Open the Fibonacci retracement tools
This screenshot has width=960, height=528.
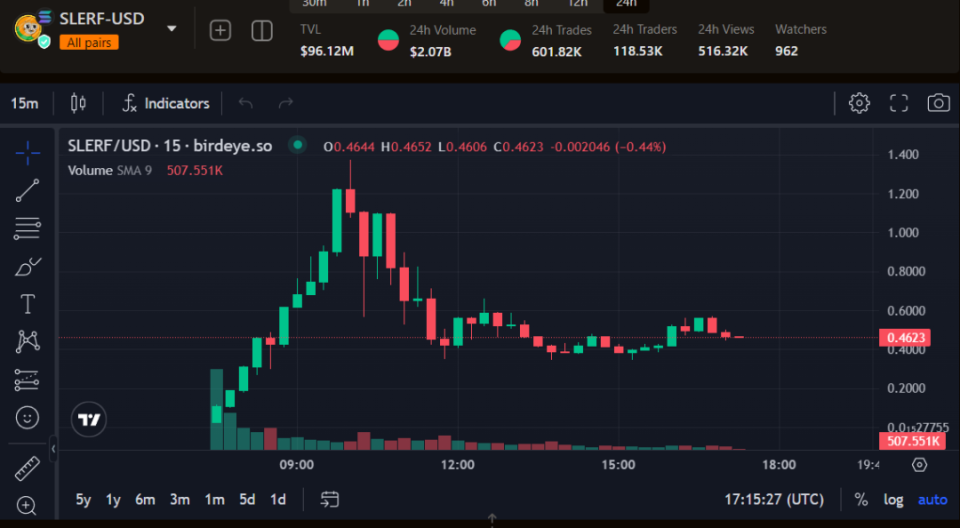pyautogui.click(x=28, y=228)
